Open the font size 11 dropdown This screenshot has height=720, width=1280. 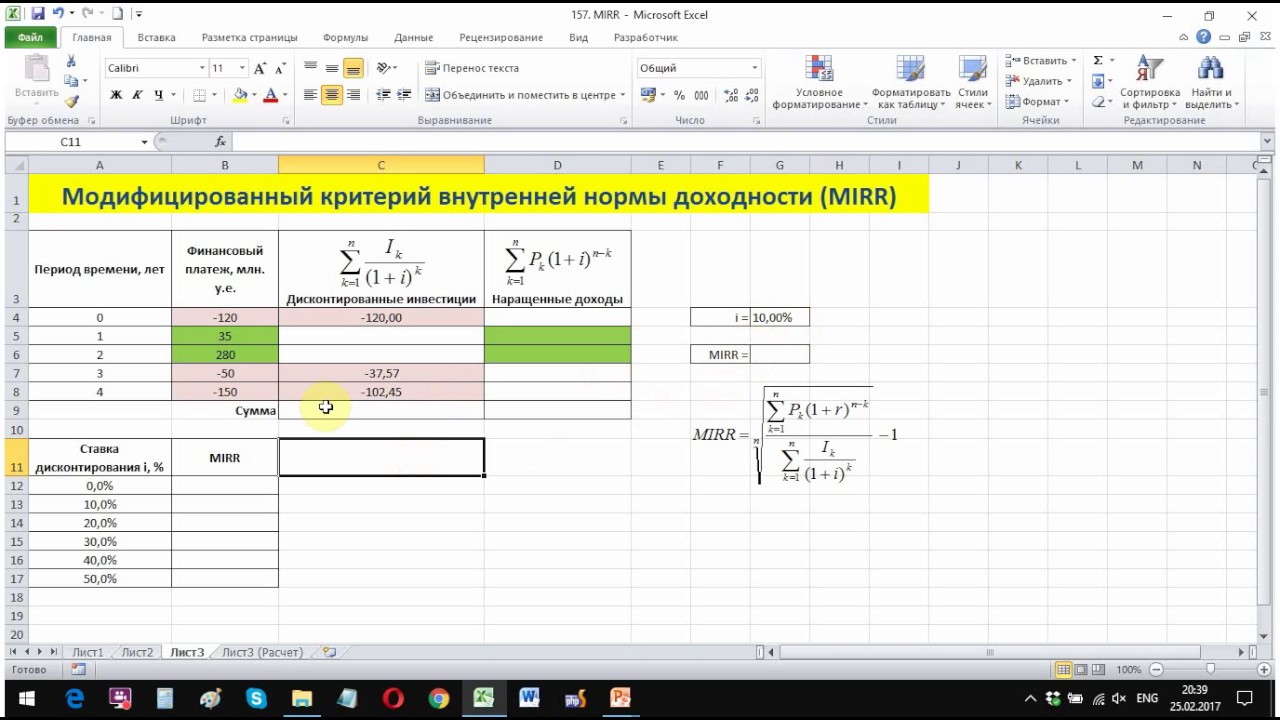click(x=242, y=68)
